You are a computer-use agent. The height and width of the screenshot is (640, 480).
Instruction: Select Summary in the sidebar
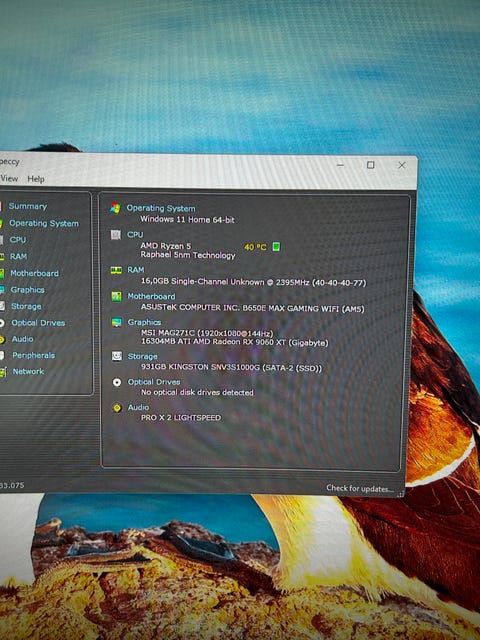tap(28, 206)
